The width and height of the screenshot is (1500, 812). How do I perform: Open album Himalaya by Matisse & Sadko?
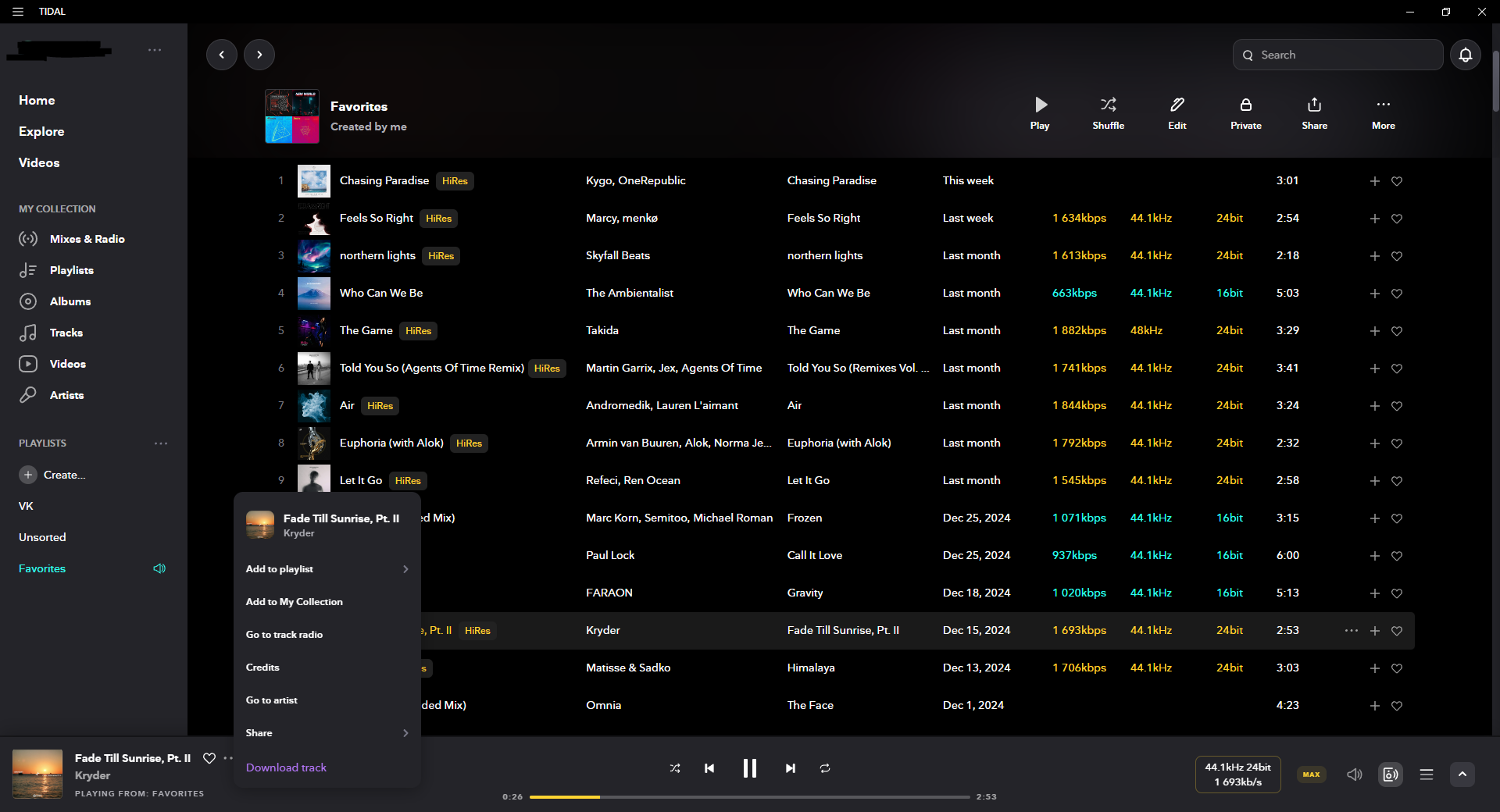pyautogui.click(x=811, y=668)
